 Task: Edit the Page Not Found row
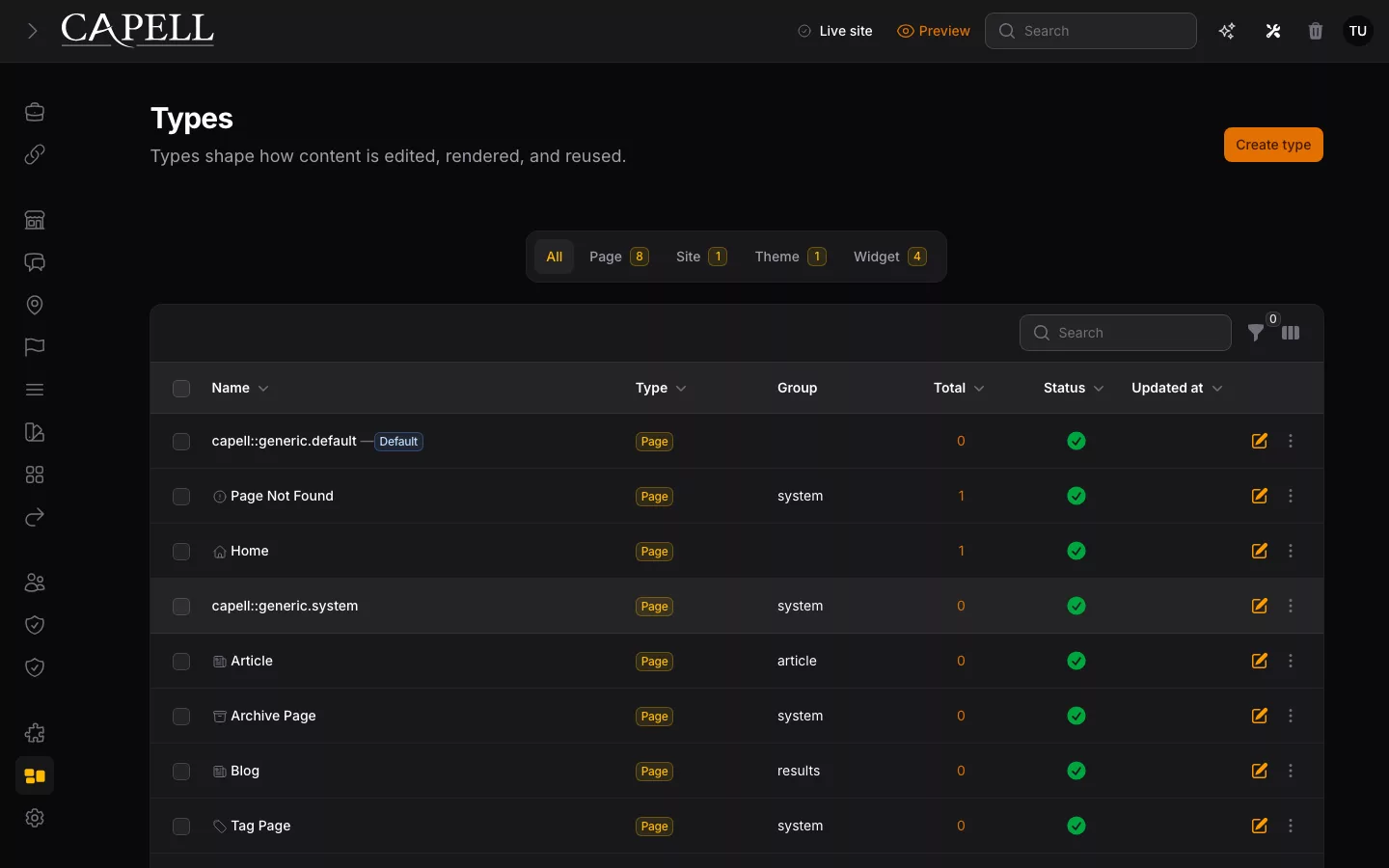click(1260, 496)
